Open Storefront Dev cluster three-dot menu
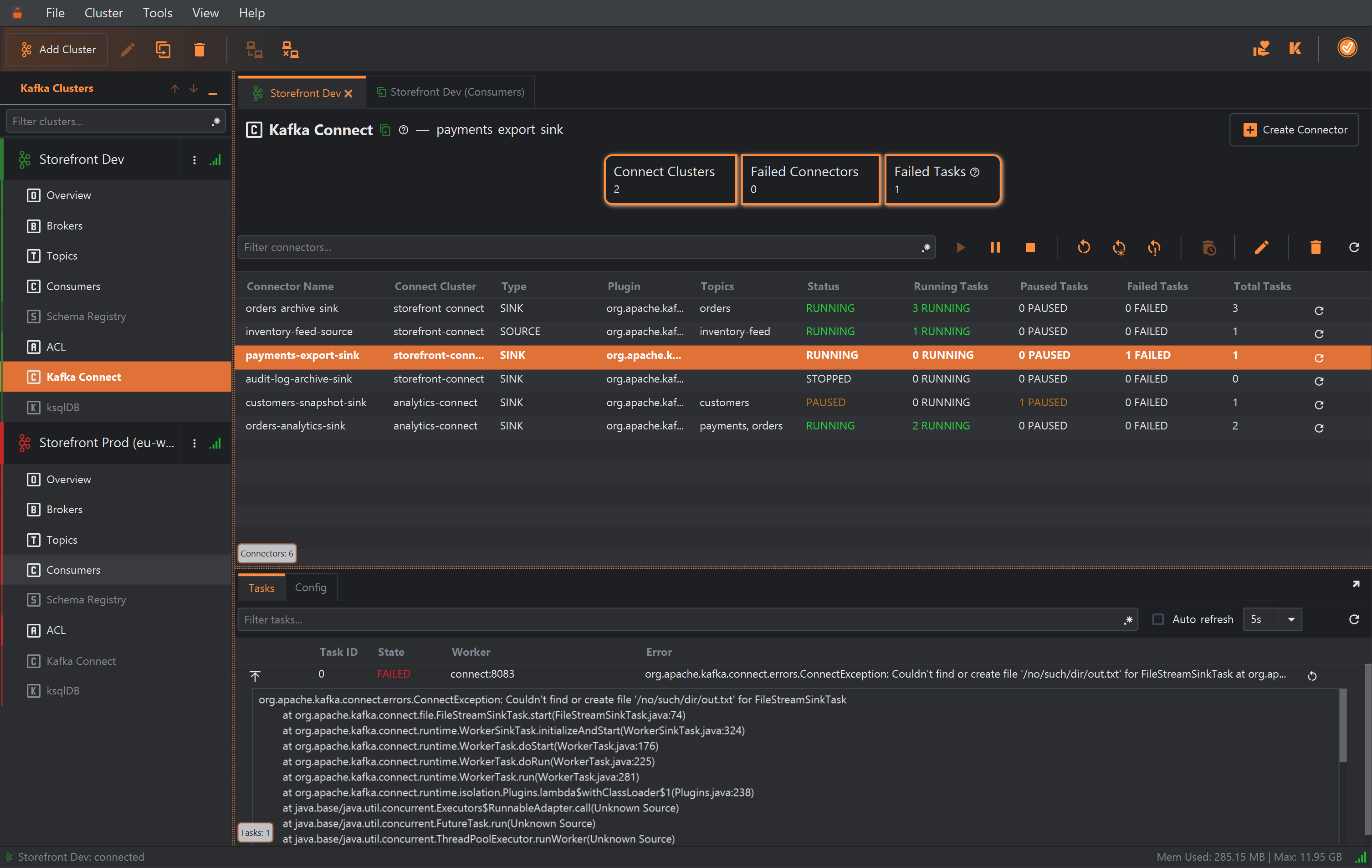 pyautogui.click(x=195, y=160)
